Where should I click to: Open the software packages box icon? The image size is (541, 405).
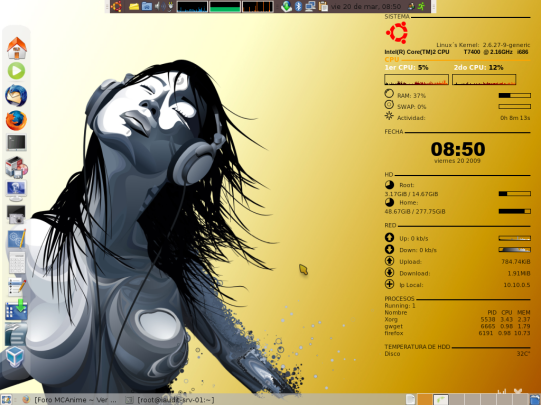[16, 167]
